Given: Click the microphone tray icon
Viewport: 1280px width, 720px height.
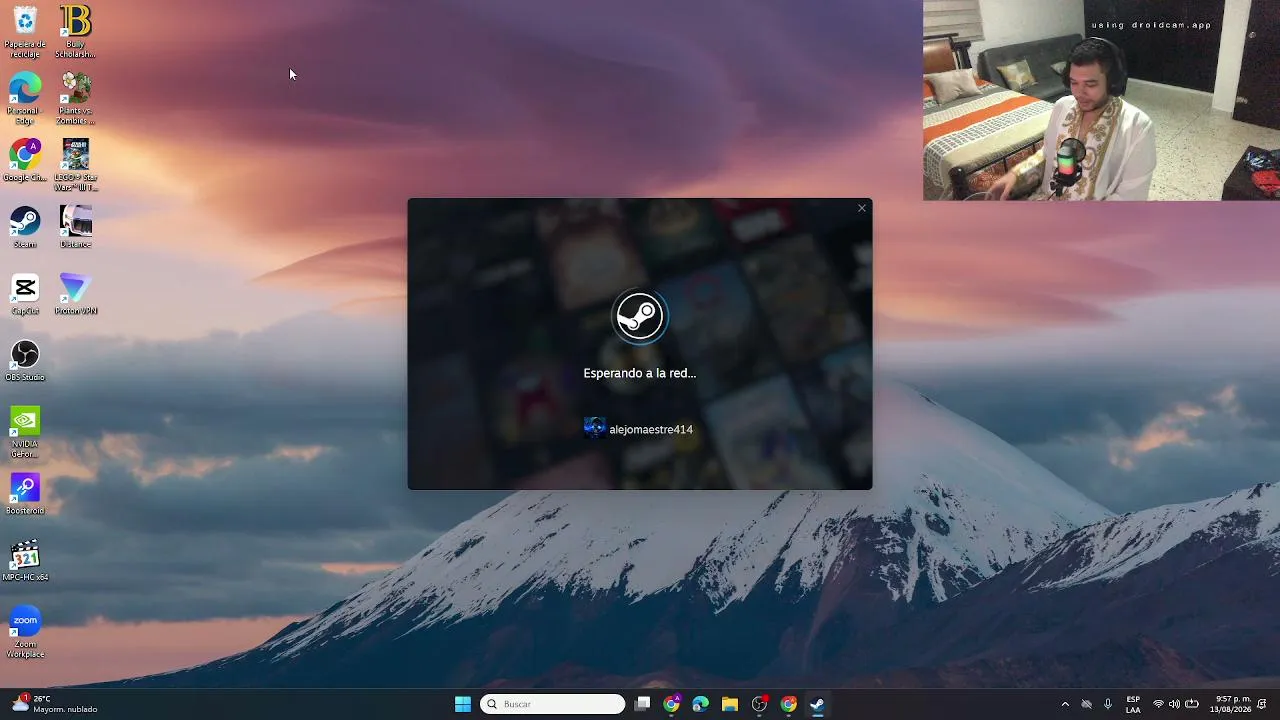Looking at the screenshot, I should [1108, 704].
